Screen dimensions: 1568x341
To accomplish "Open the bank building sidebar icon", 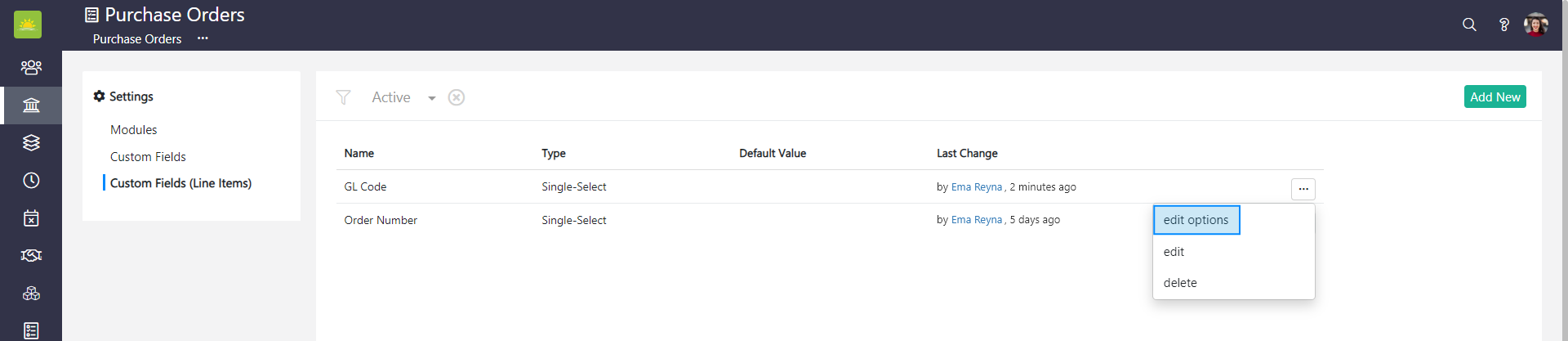I will pyautogui.click(x=31, y=105).
